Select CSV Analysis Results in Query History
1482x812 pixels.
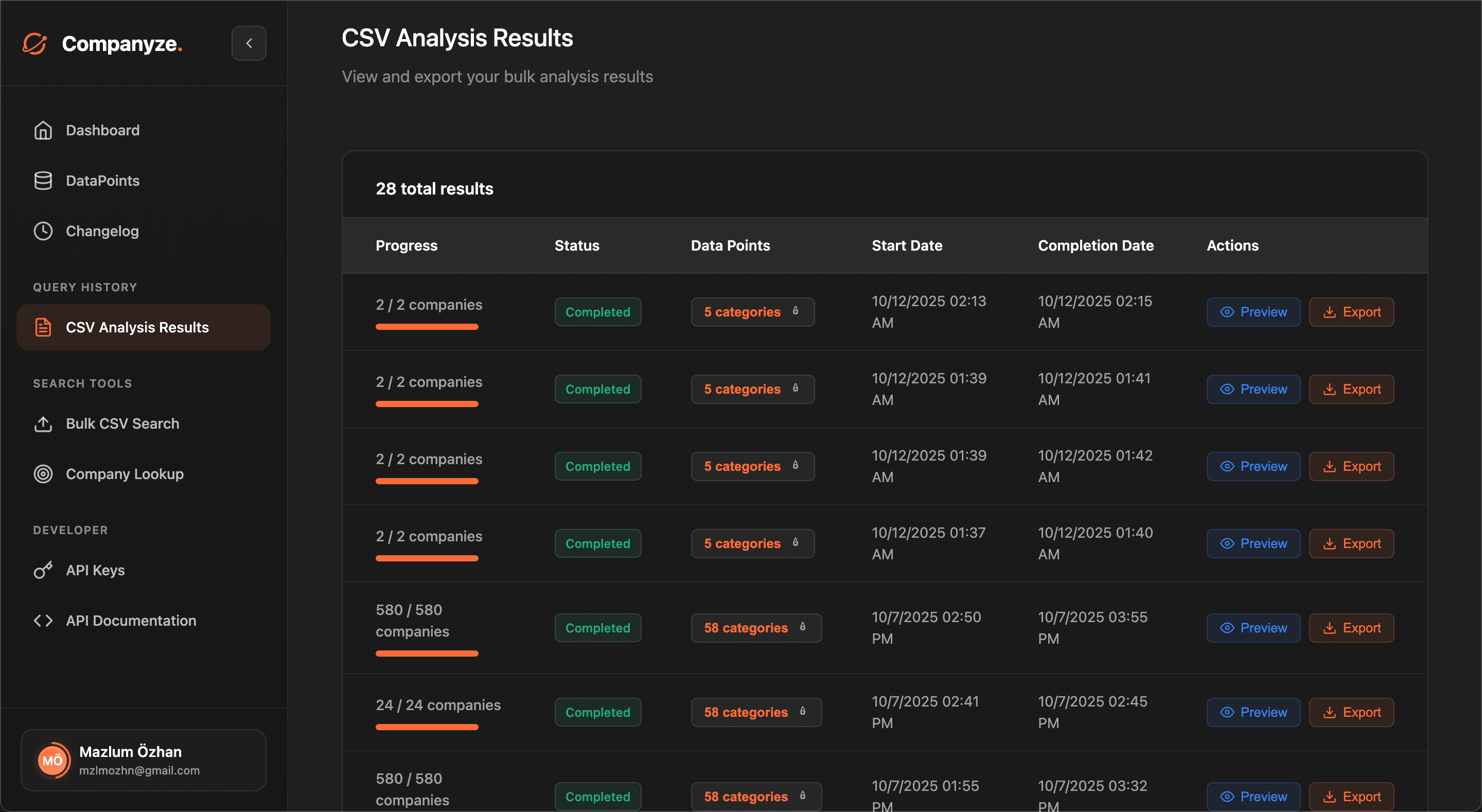(137, 327)
